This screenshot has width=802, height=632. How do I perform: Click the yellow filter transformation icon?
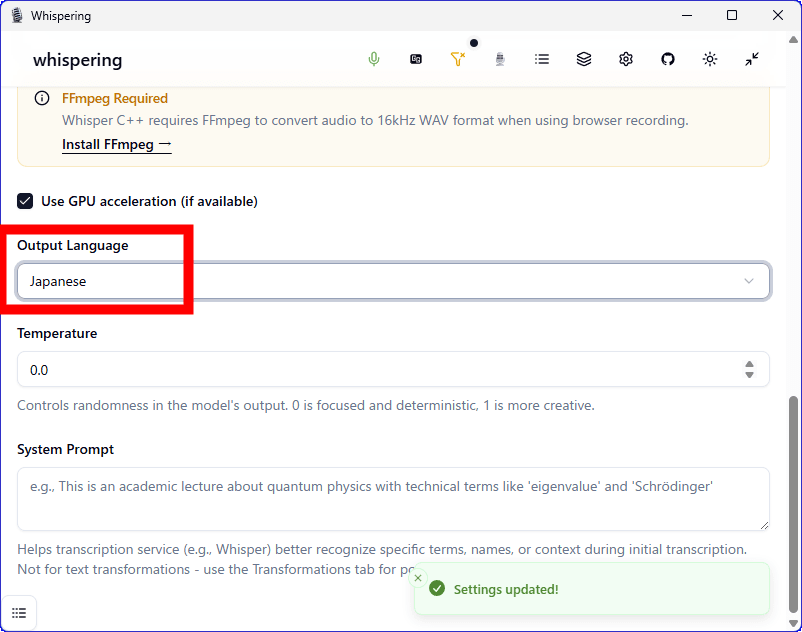pyautogui.click(x=458, y=59)
